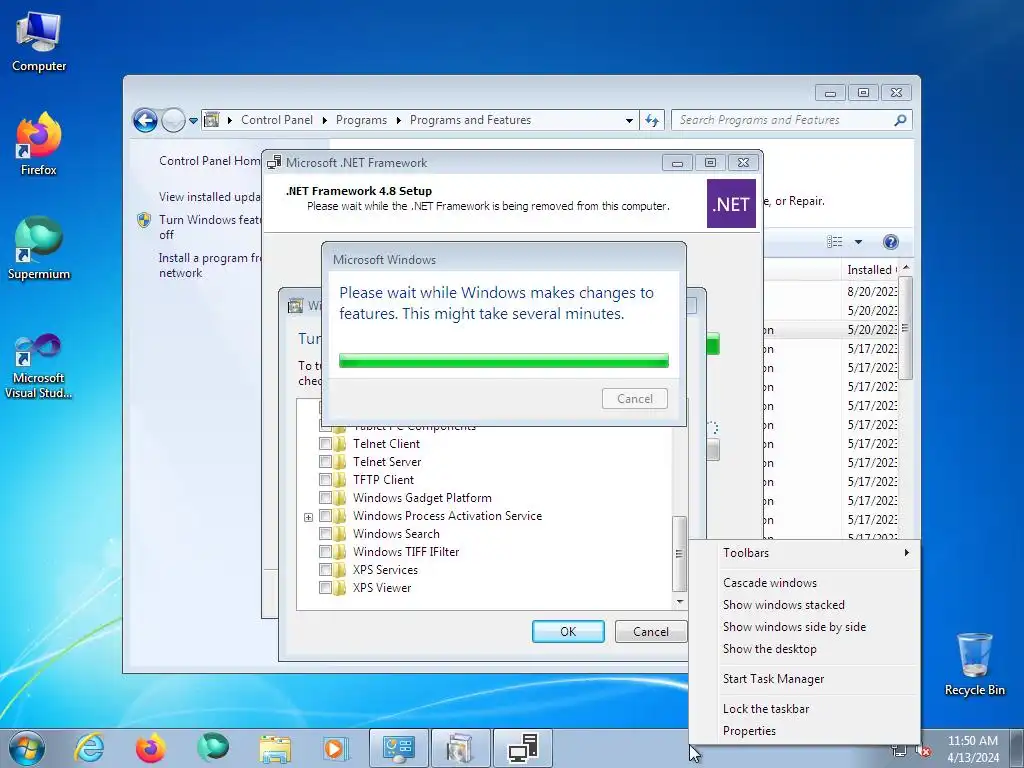The width and height of the screenshot is (1024, 768).
Task: Click the Forward arrow in Programs and Features
Action: [x=173, y=120]
